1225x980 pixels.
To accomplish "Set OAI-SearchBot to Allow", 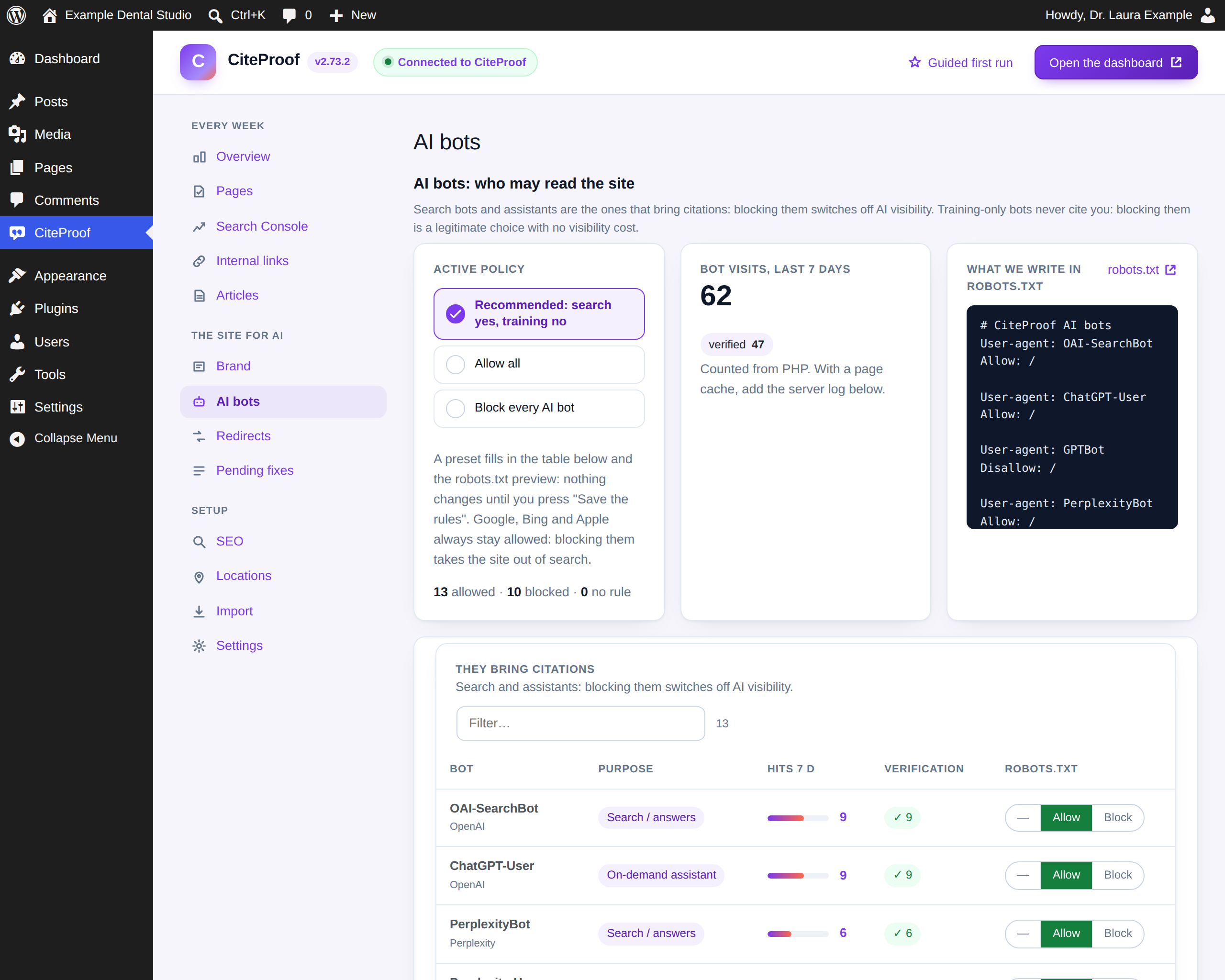I will [x=1066, y=817].
